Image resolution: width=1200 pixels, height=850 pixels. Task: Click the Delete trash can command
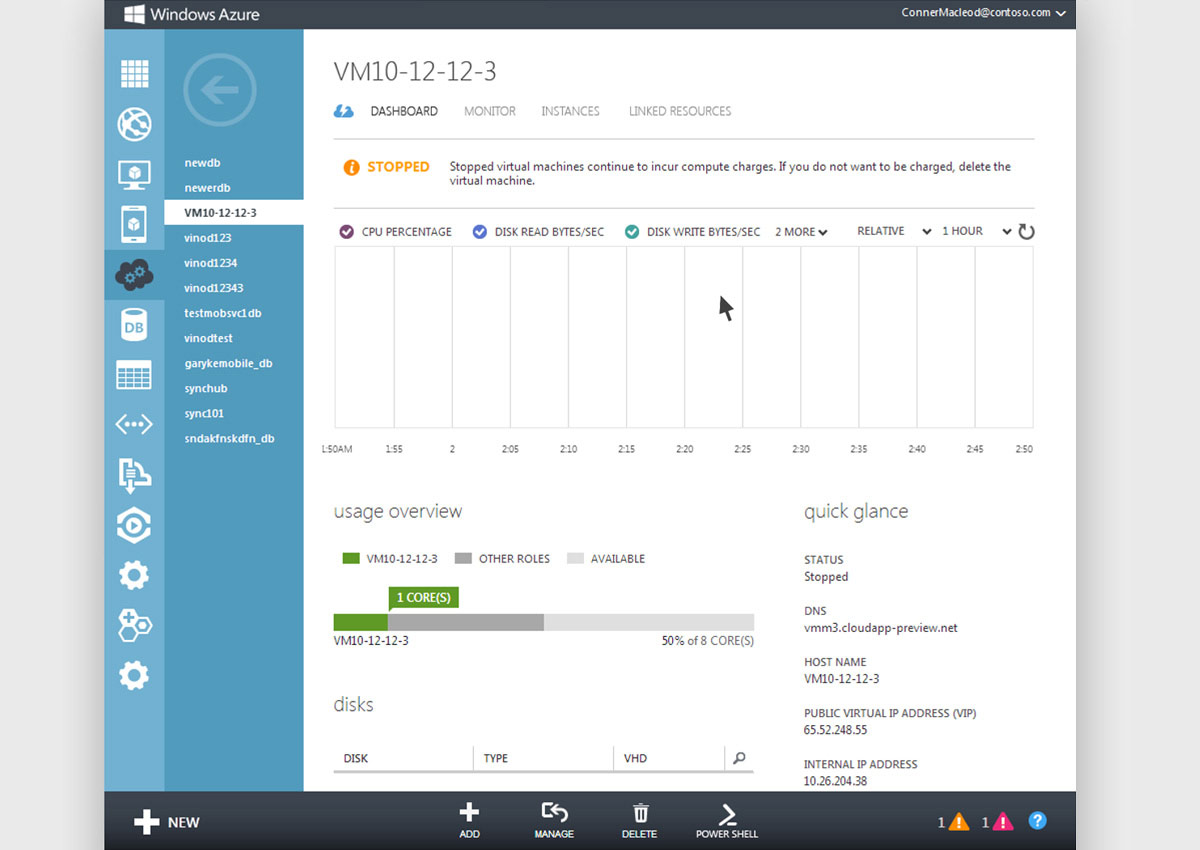(x=640, y=820)
